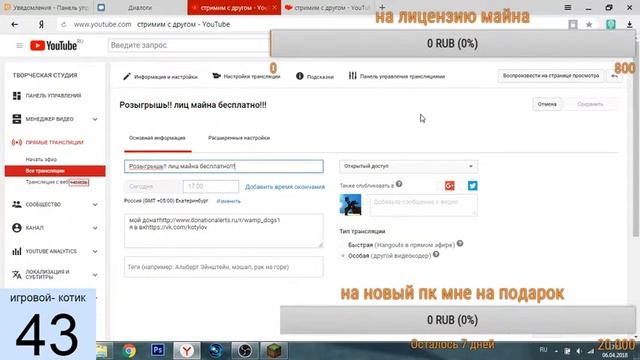Click Воспроизвести на странице просмотра button
Image resolution: width=640 pixels, height=360 pixels.
click(551, 76)
